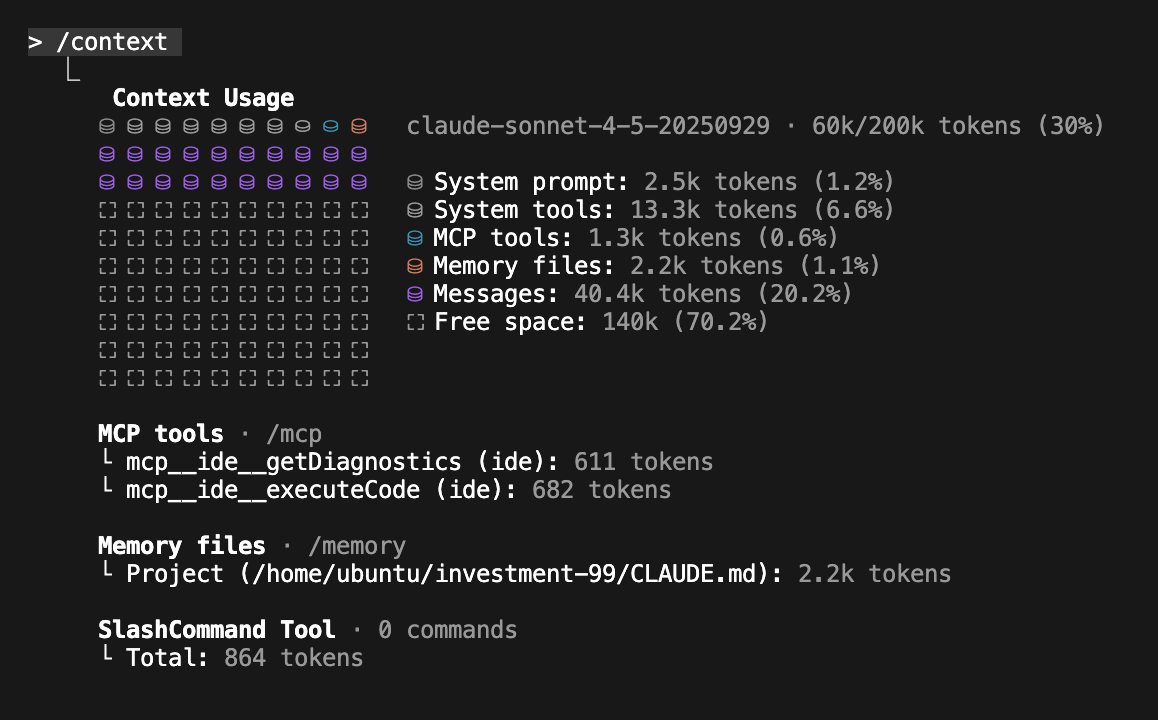Click the System tools legend icon

[415, 211]
